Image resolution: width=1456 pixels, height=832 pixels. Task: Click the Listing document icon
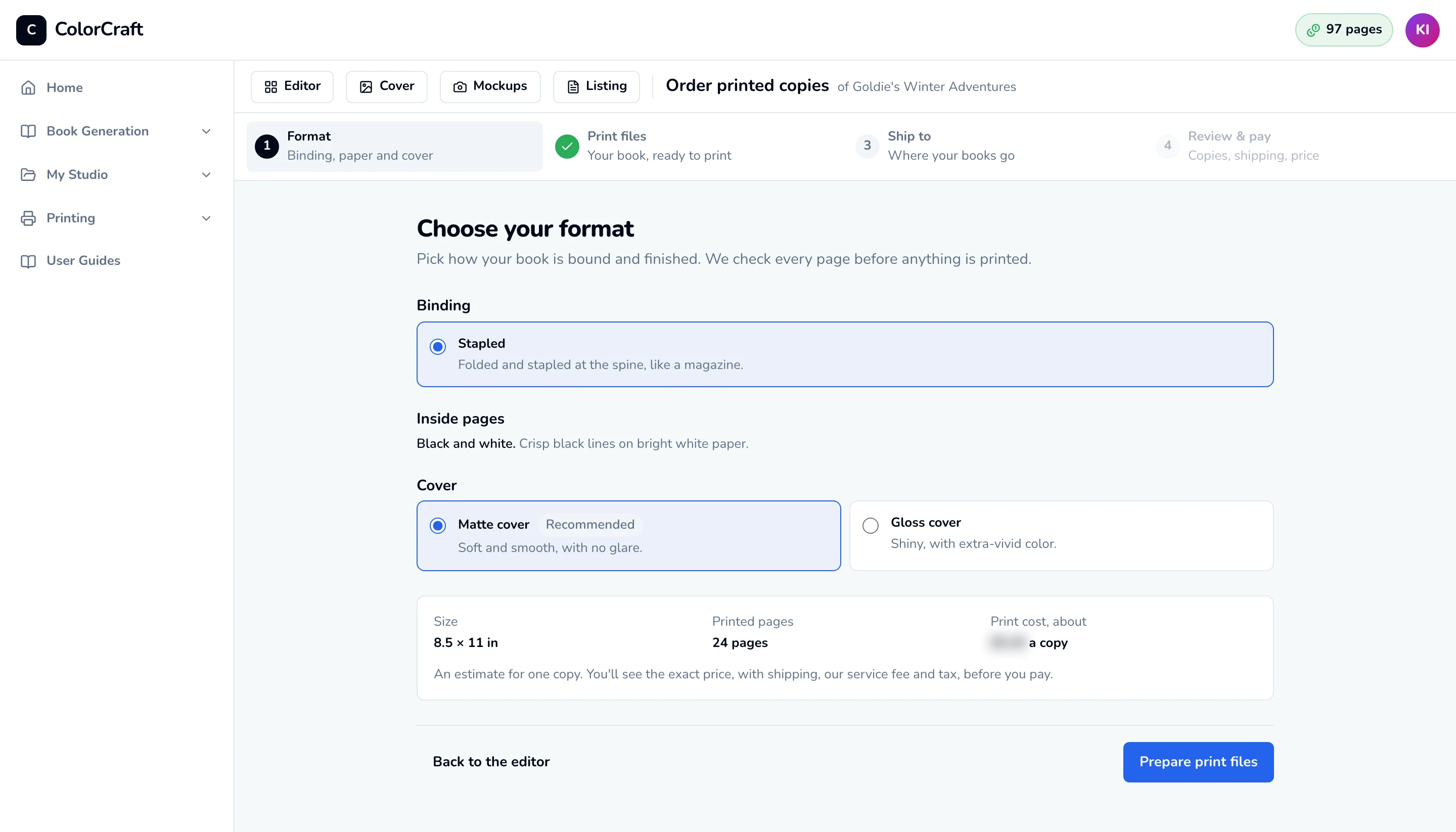point(573,86)
